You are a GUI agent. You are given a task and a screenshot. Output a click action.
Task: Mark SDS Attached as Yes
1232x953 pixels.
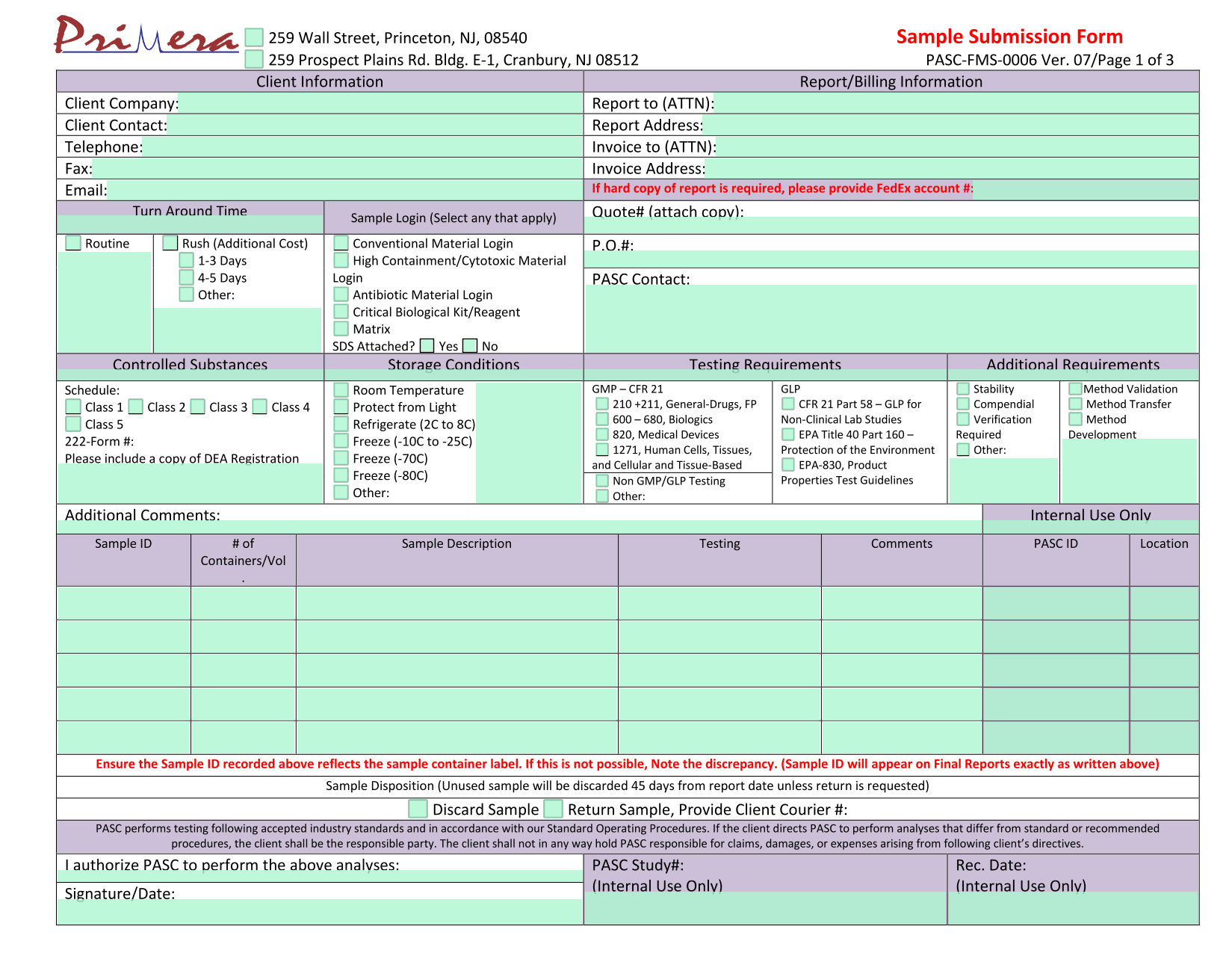pos(427,345)
